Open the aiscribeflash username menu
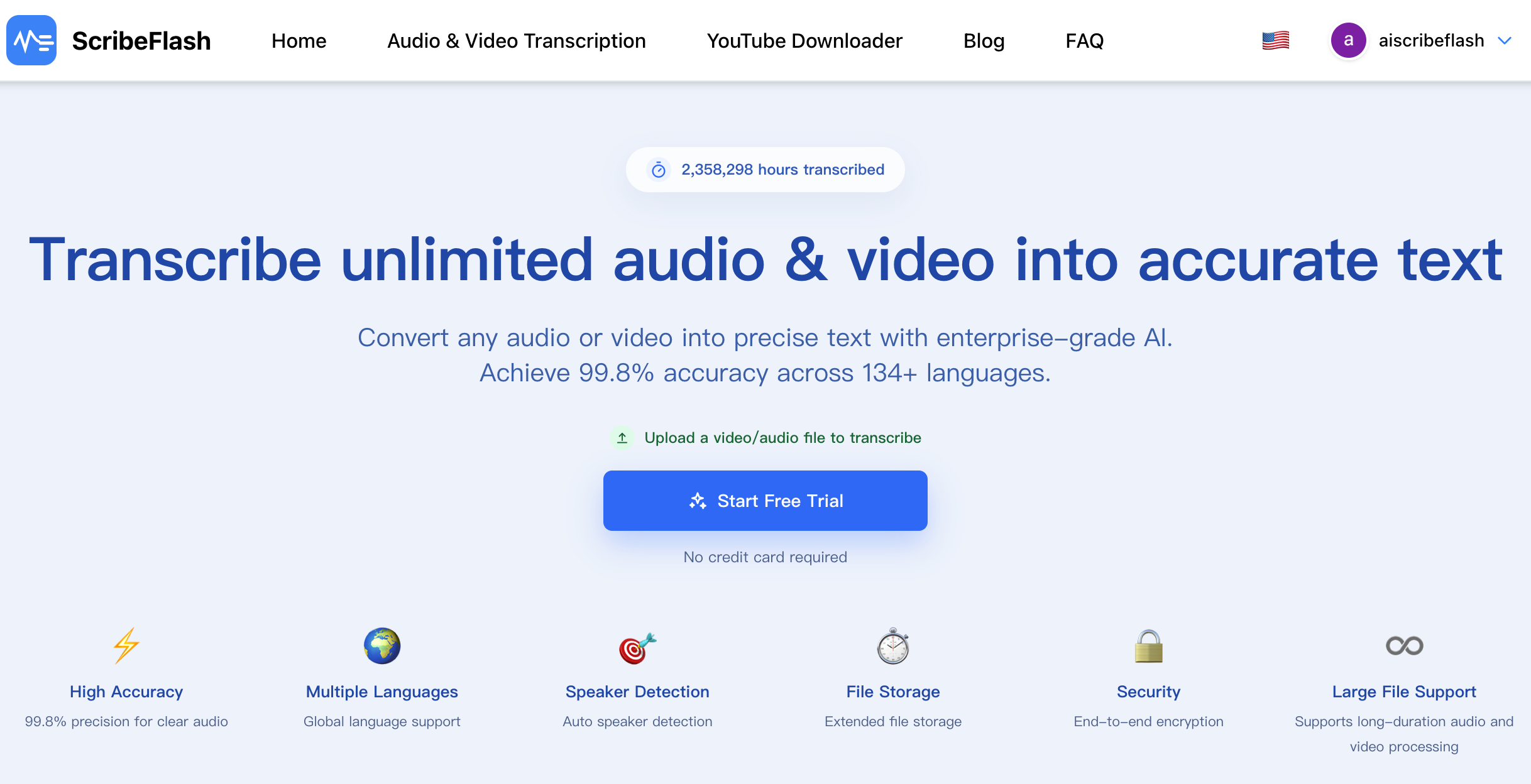Screen dimensions: 1531x784 coord(1431,40)
